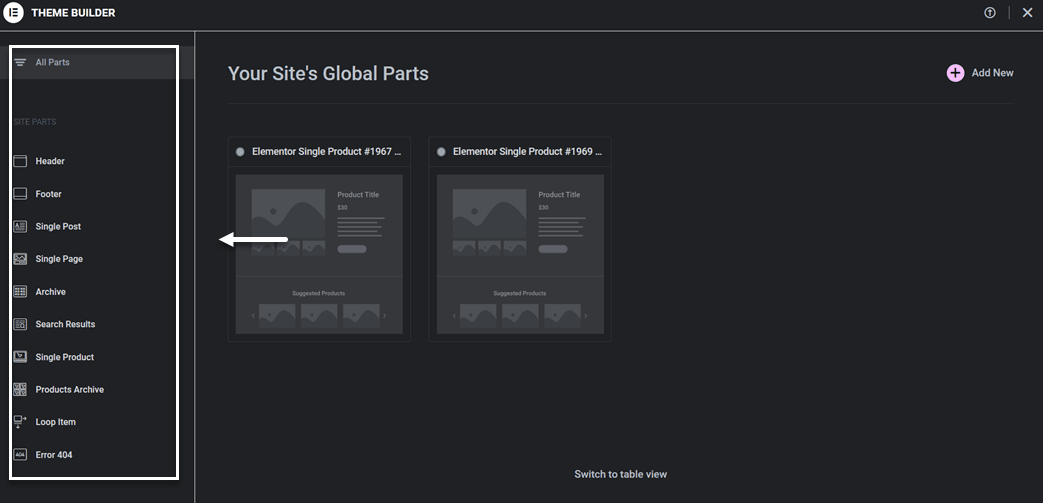Screen dimensions: 1043x503
Task: Click the Loop Item icon
Action: click(x=20, y=422)
